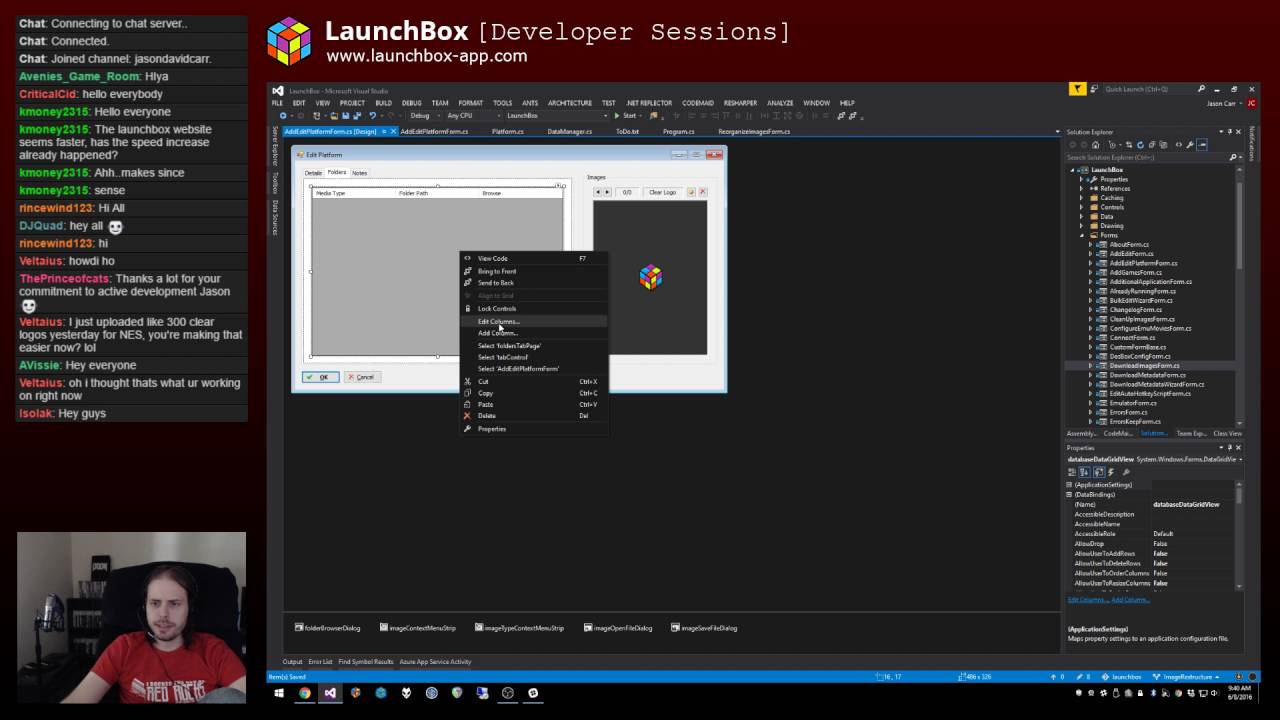Select the Notes tab in Edit Platform form
This screenshot has height=720, width=1280.
pyautogui.click(x=359, y=173)
